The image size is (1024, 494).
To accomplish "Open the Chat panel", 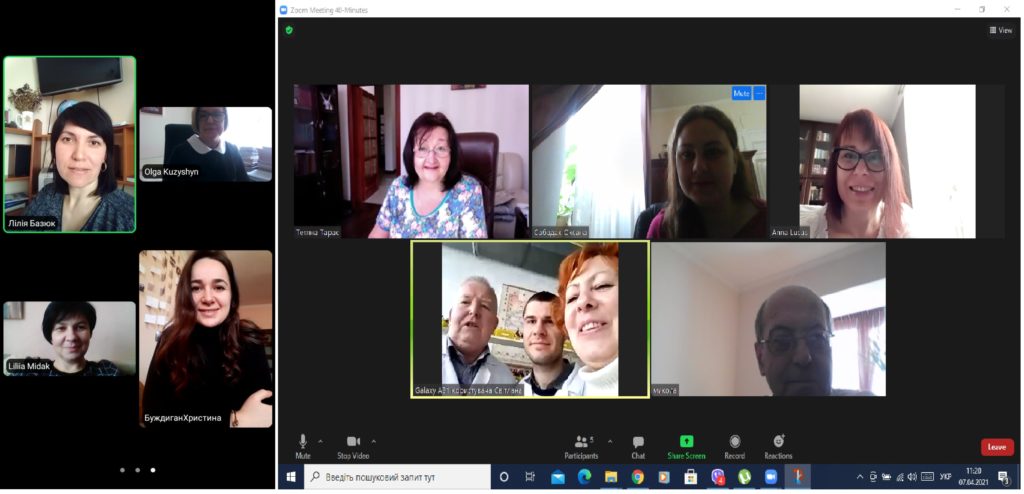I will 638,446.
